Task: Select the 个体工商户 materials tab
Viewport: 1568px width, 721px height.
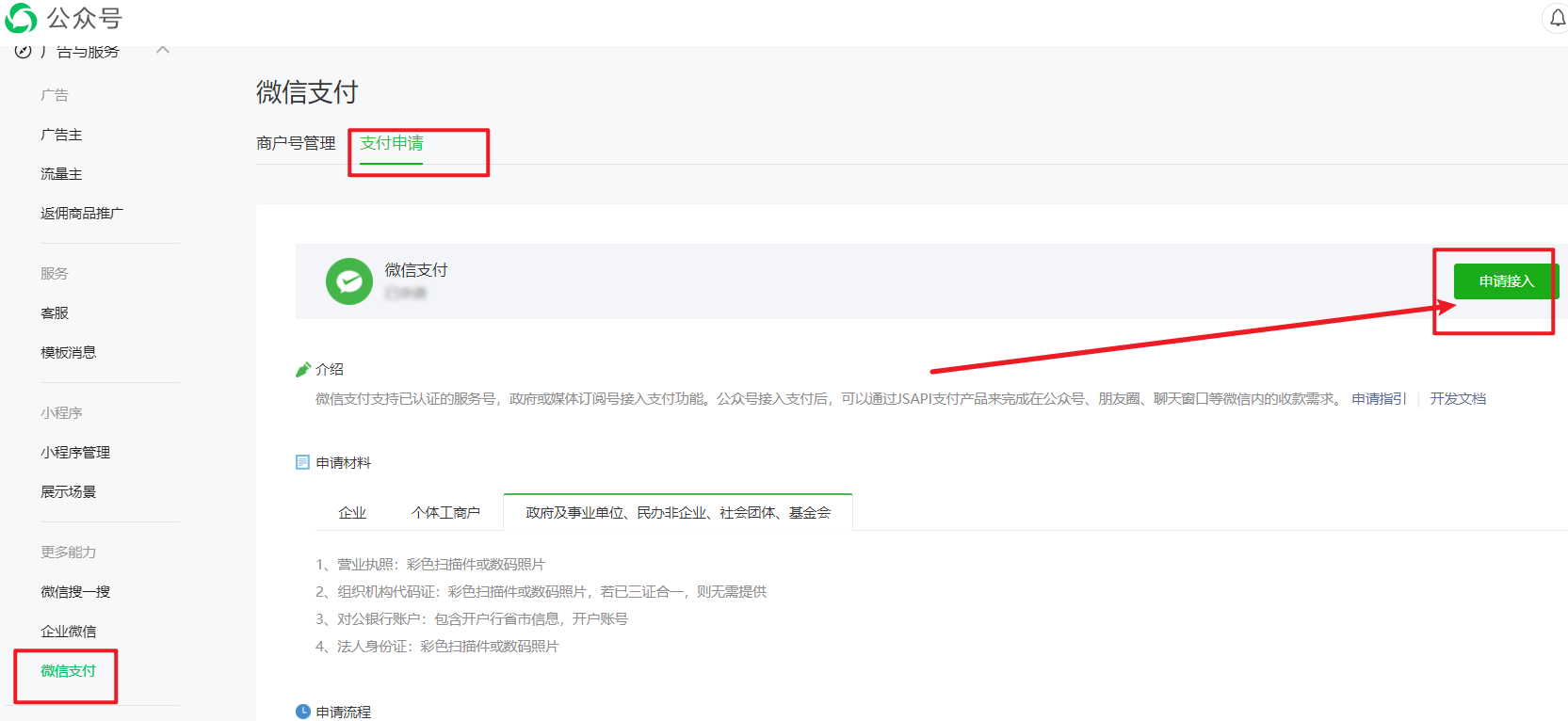Action: pyautogui.click(x=445, y=513)
